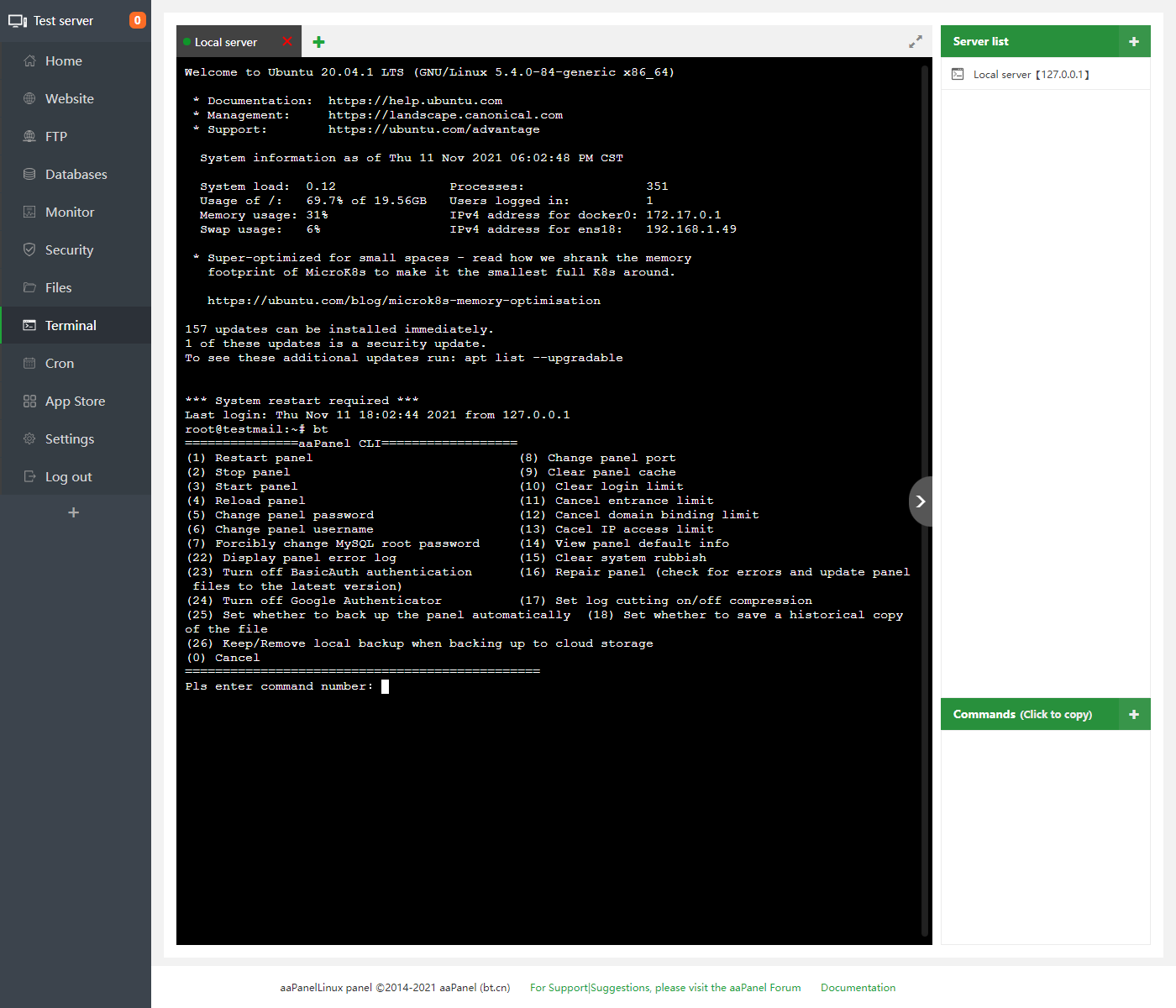The height and width of the screenshot is (1008, 1176).
Task: Toggle terminal fullscreen mode
Action: (x=916, y=42)
